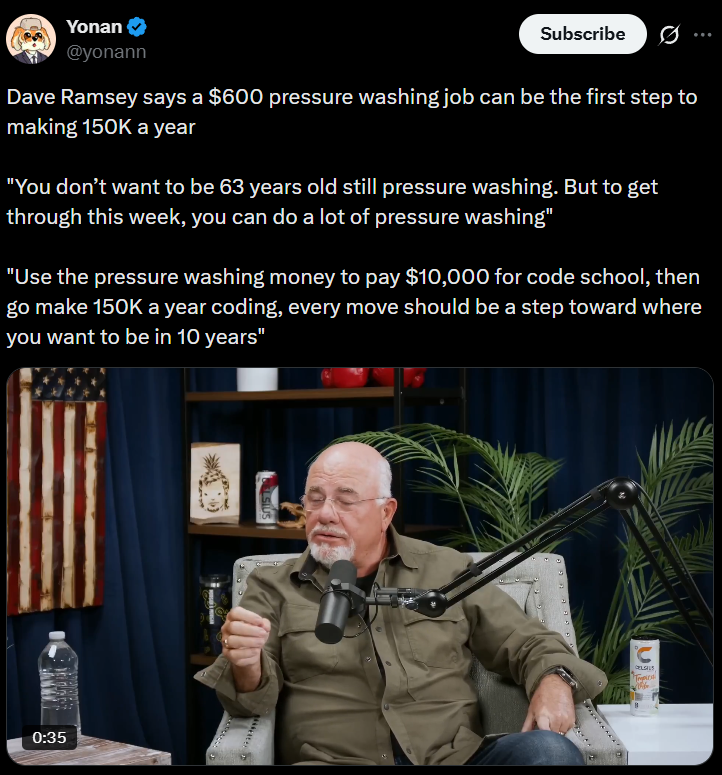This screenshot has width=722, height=775.
Task: Click the blue verified checkmark badge
Action: pyautogui.click(x=137, y=27)
